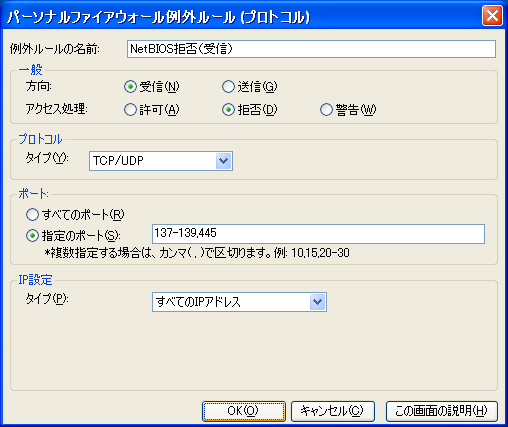
Task: Confirm with the OK(O) button
Action: [244, 411]
